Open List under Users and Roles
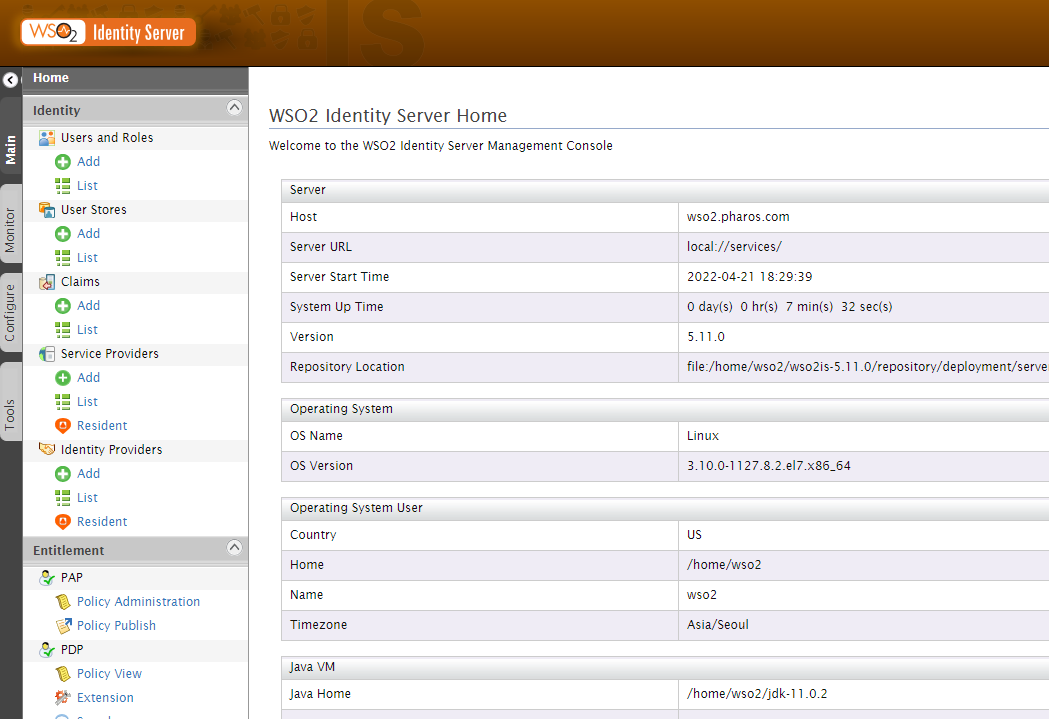Image resolution: width=1049 pixels, height=719 pixels. pos(87,186)
